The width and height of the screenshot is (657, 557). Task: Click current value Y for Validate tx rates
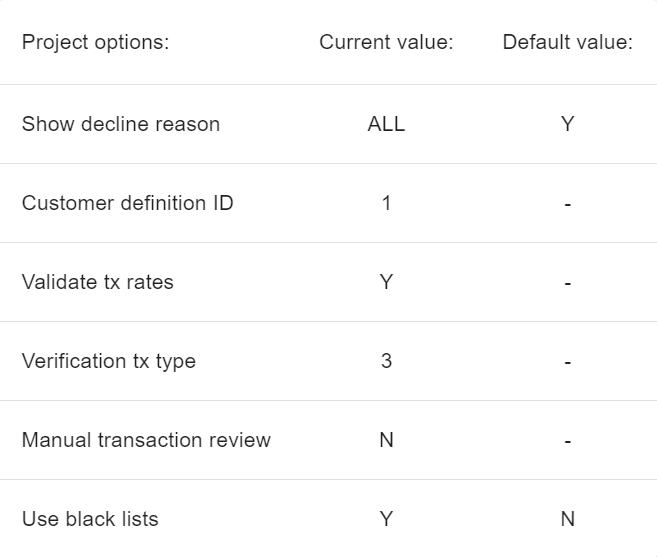(386, 282)
